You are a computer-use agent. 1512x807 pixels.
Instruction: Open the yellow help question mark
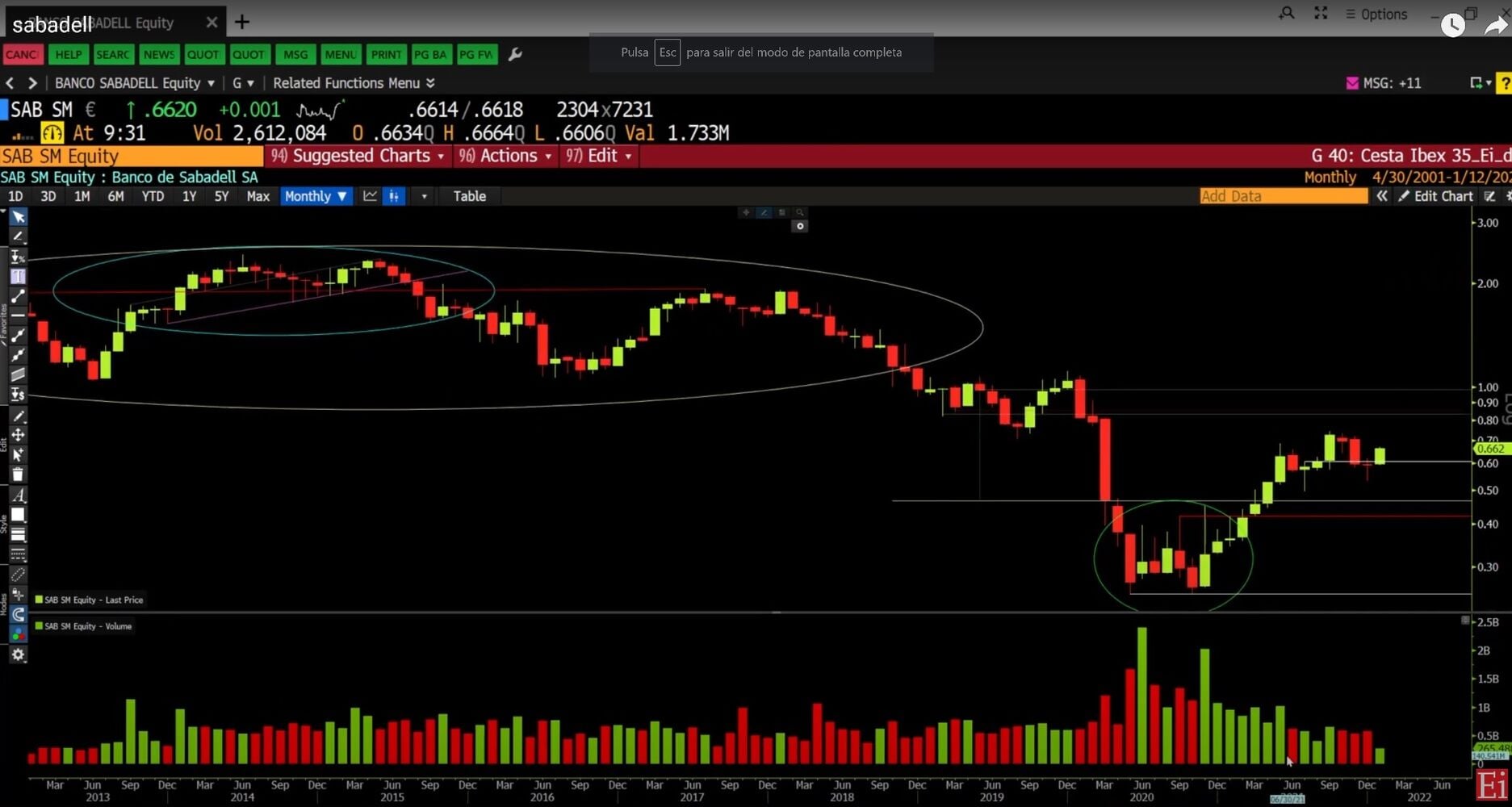[1504, 83]
